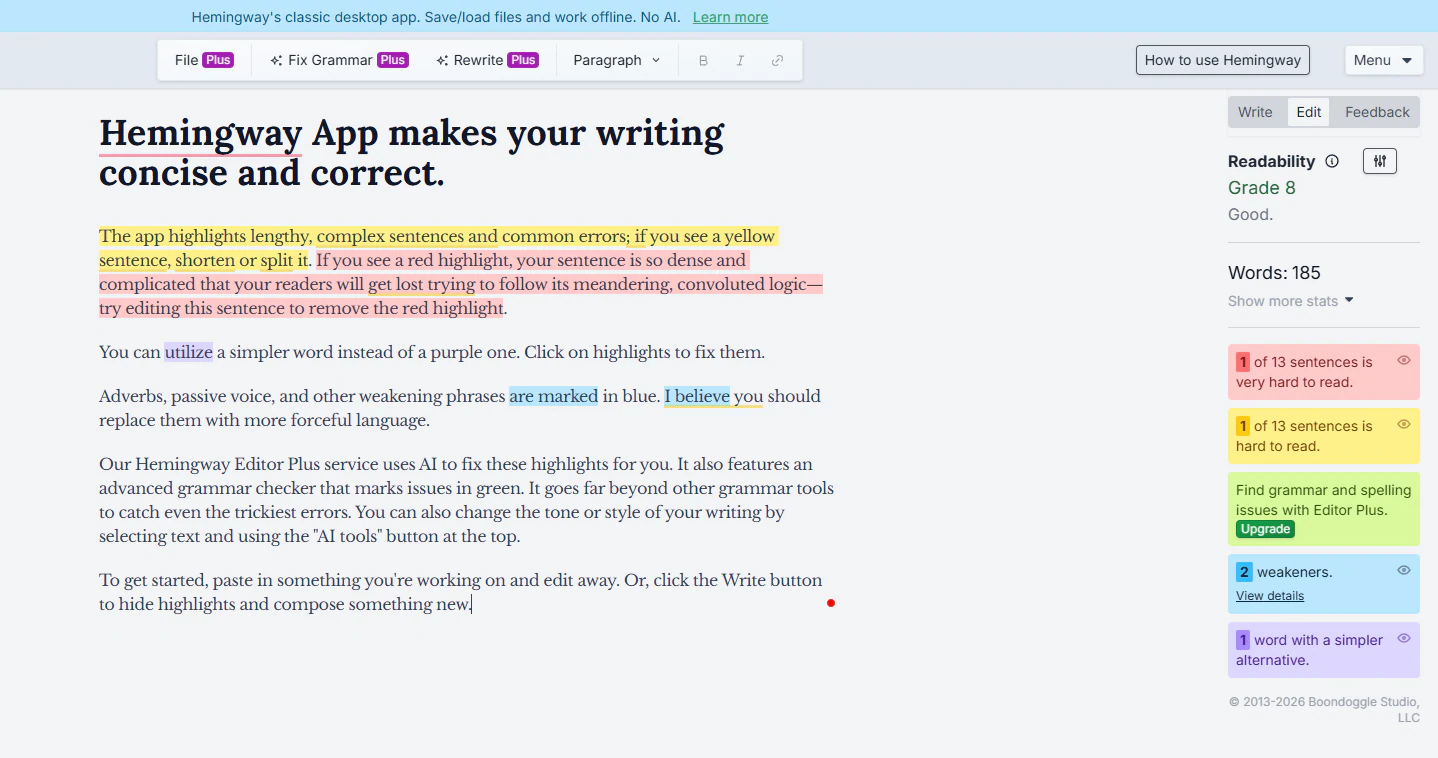Open How to use Hemingway
The height and width of the screenshot is (758, 1438).
pos(1222,60)
